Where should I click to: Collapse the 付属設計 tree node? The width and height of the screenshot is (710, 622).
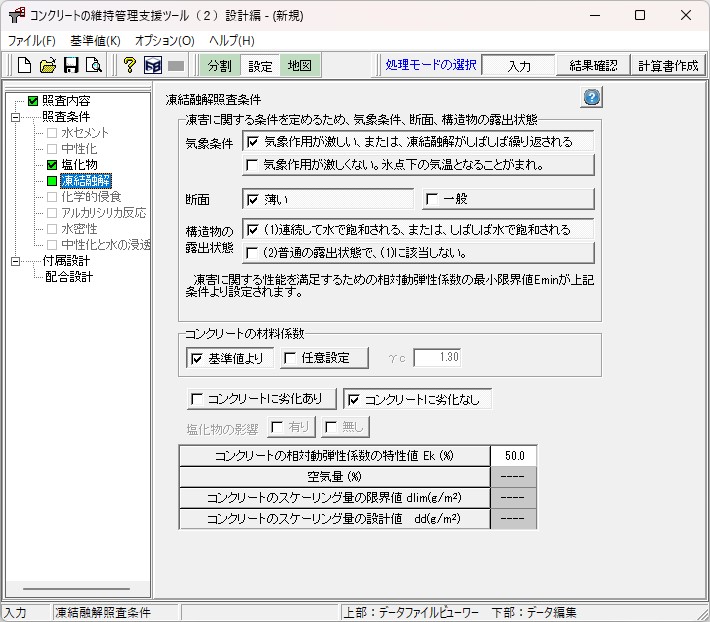point(16,261)
